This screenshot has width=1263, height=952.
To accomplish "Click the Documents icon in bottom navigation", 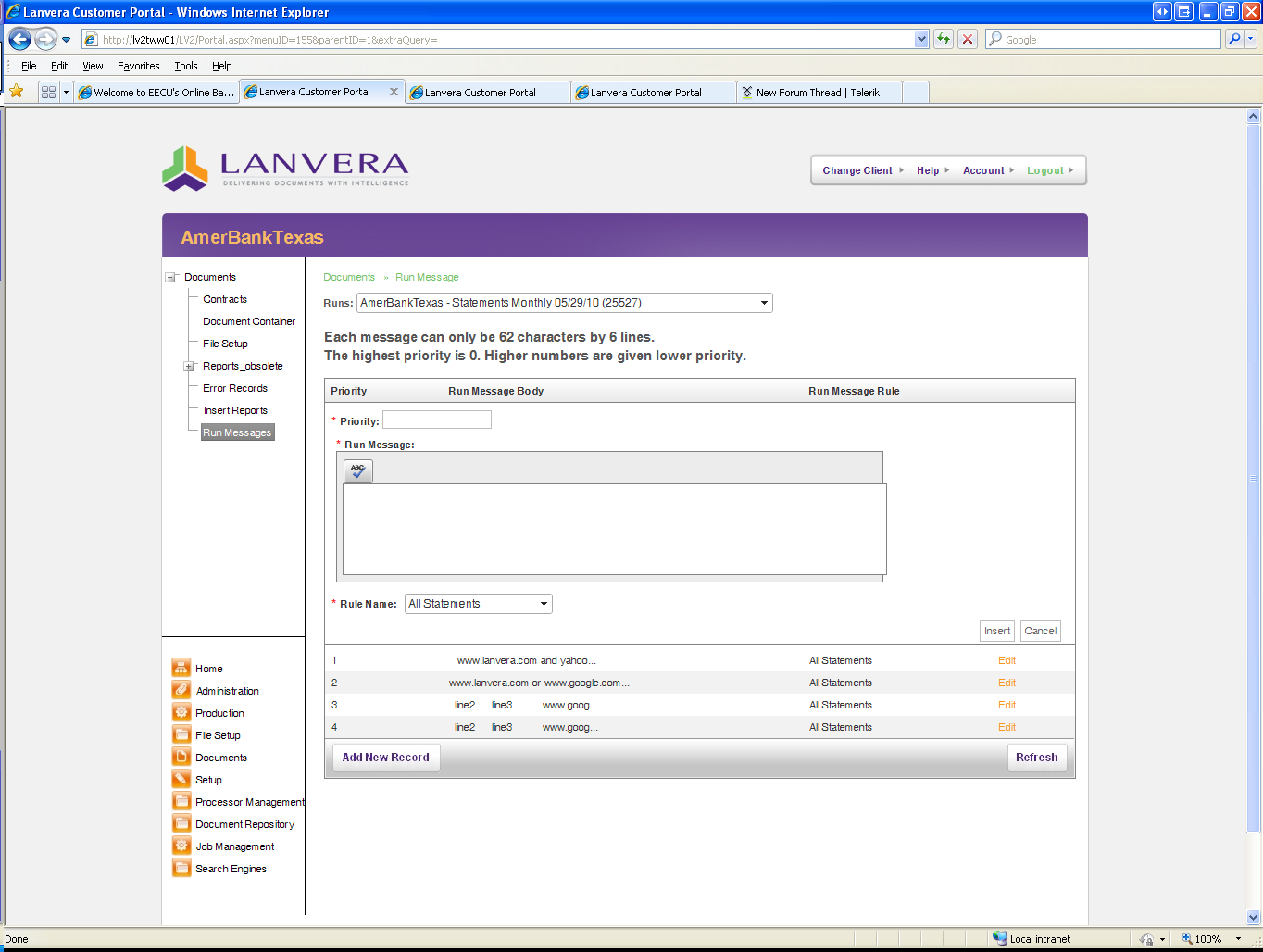I will [x=181, y=757].
